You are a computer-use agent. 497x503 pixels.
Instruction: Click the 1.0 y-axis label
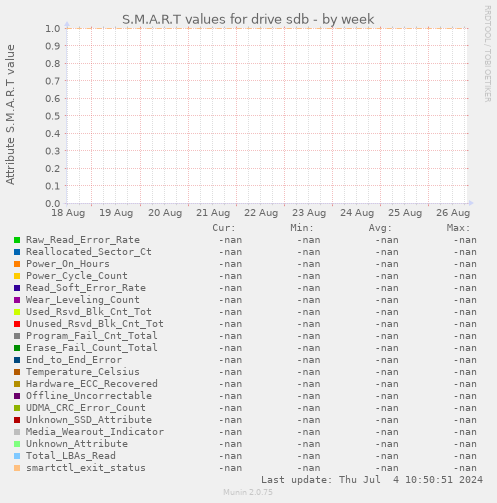[53, 29]
